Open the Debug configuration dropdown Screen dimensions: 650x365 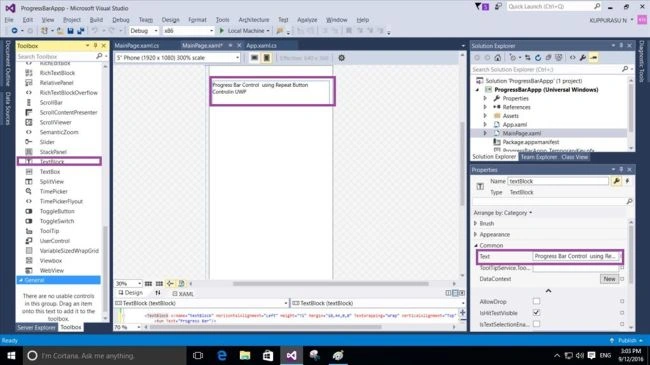(144, 31)
